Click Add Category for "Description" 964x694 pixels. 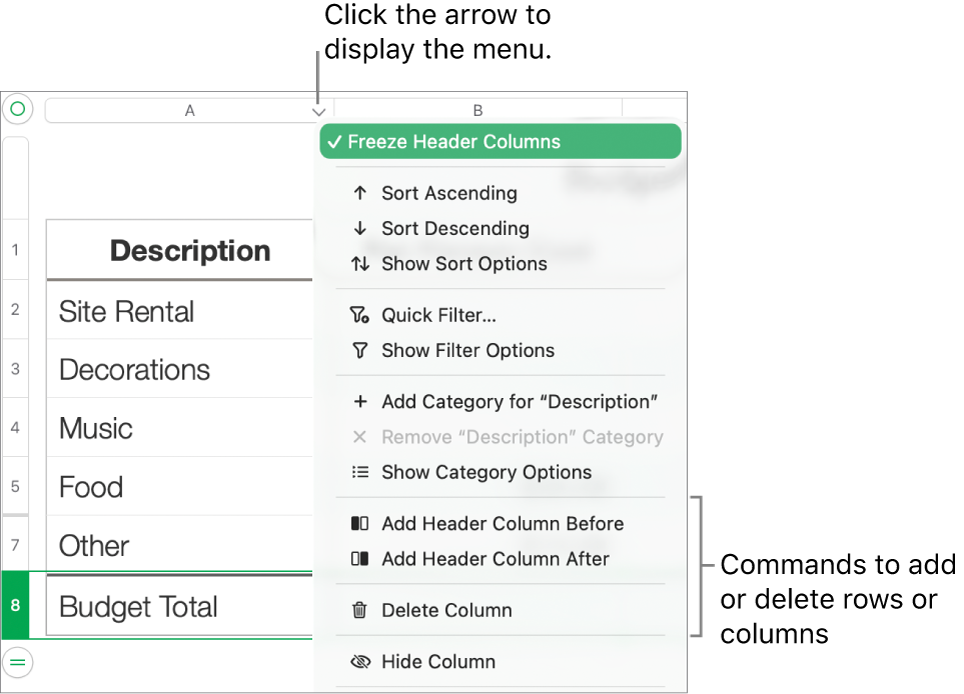pyautogui.click(x=519, y=401)
